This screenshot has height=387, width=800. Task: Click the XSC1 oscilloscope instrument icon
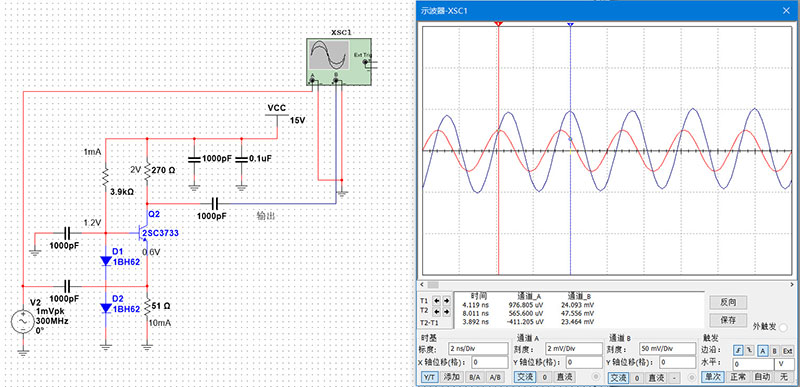(339, 61)
